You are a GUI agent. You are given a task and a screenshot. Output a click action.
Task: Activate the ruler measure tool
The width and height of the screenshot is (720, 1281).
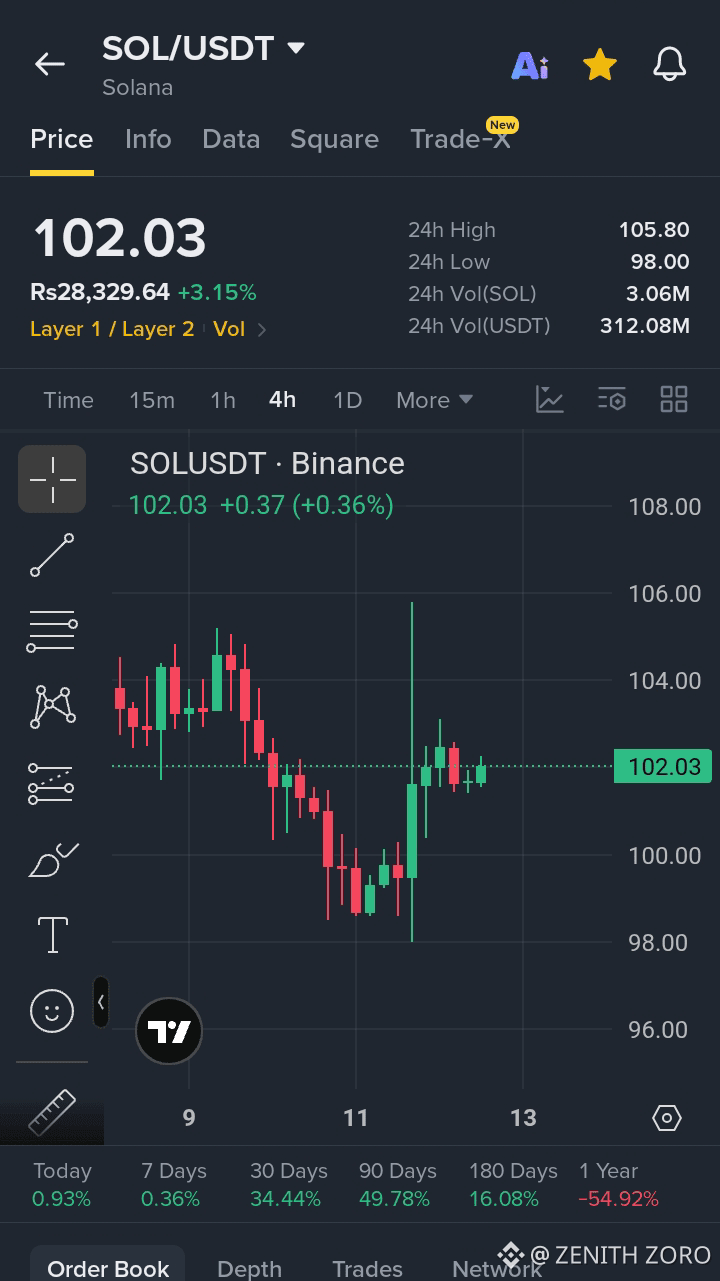[x=52, y=1113]
